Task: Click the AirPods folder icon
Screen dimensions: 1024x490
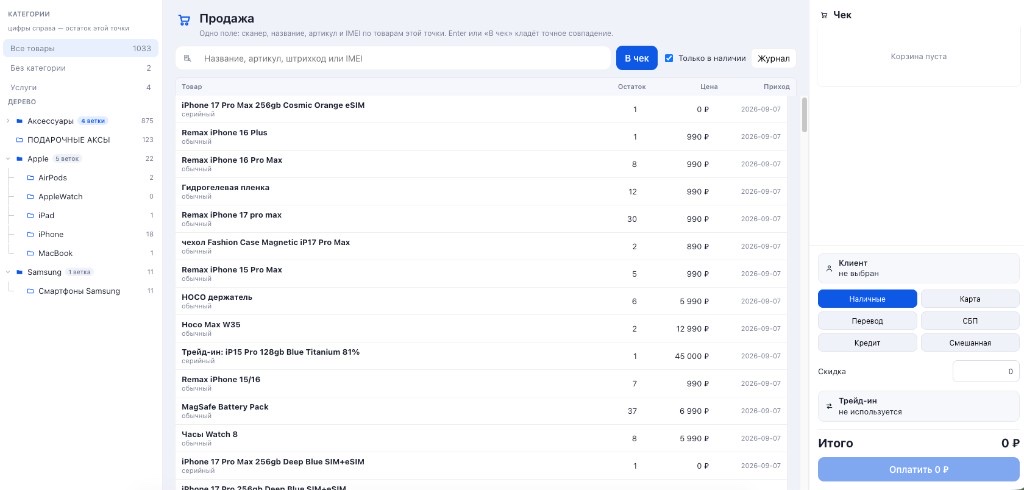Action: click(x=31, y=178)
